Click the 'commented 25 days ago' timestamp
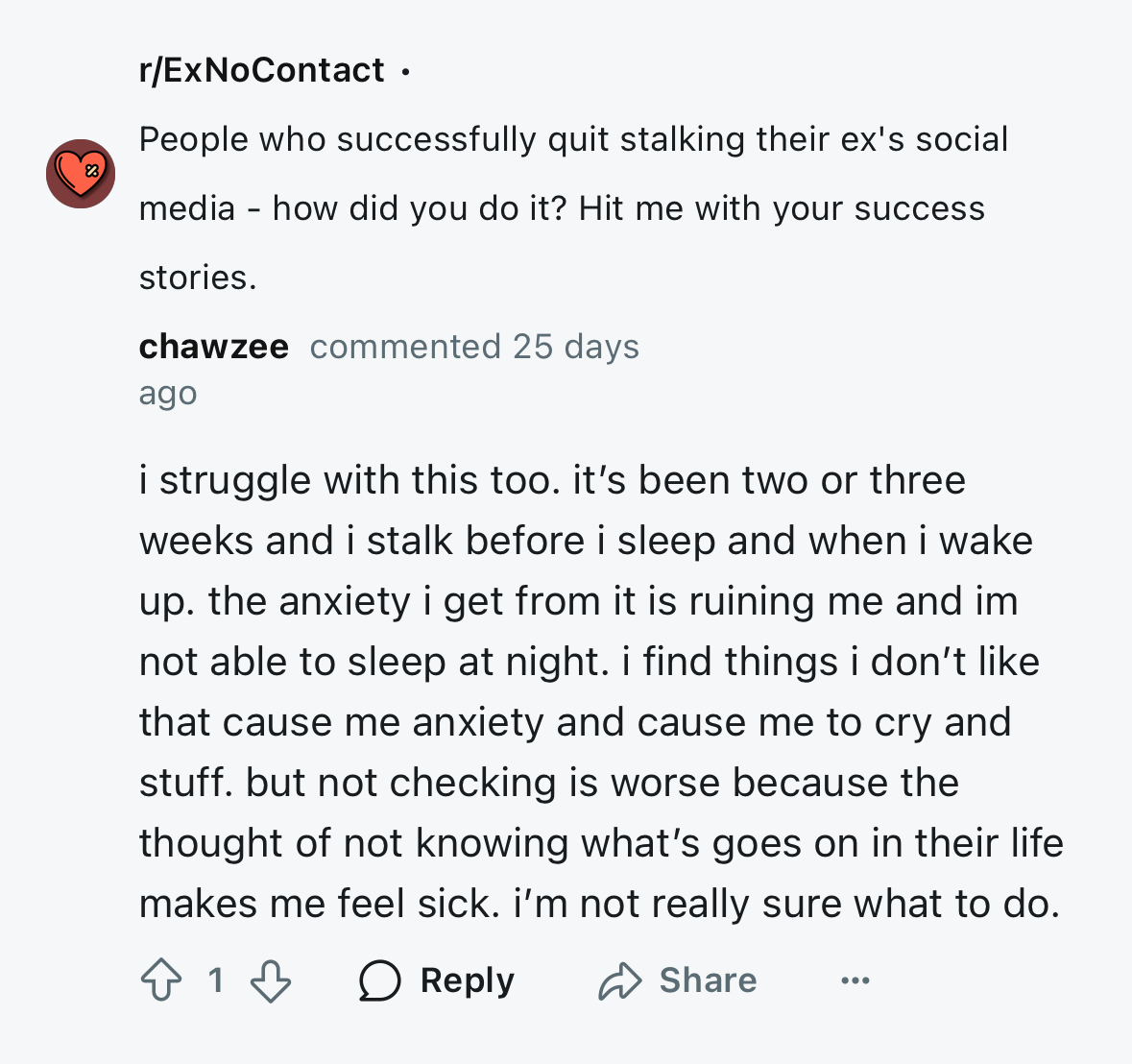Image resolution: width=1132 pixels, height=1064 pixels. point(389,370)
